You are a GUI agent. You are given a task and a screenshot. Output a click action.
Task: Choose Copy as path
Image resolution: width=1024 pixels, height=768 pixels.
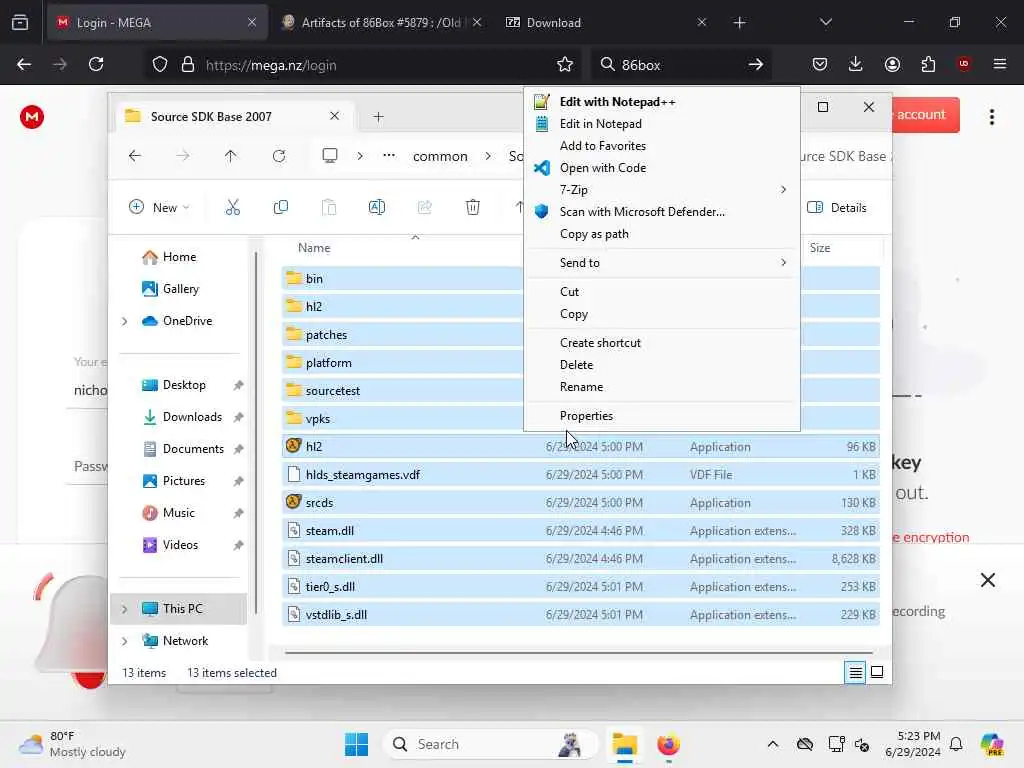point(662,234)
